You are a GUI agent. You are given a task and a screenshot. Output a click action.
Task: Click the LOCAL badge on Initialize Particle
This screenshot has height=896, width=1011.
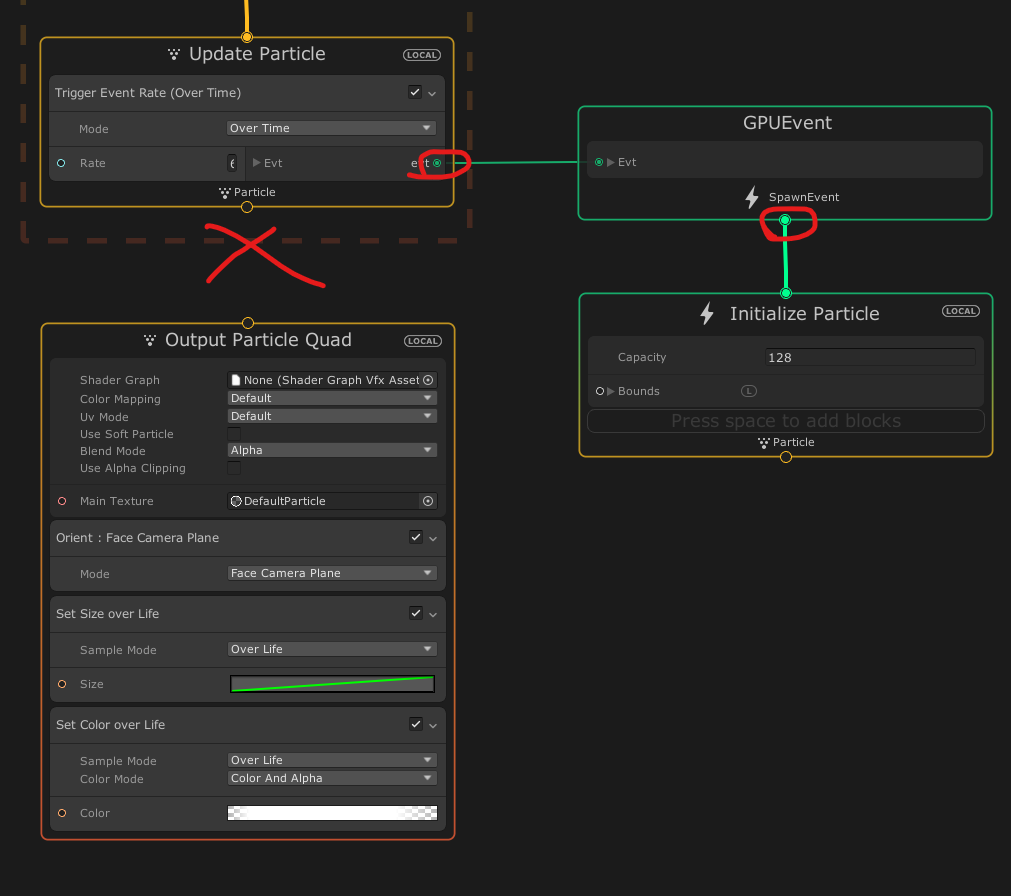(960, 311)
